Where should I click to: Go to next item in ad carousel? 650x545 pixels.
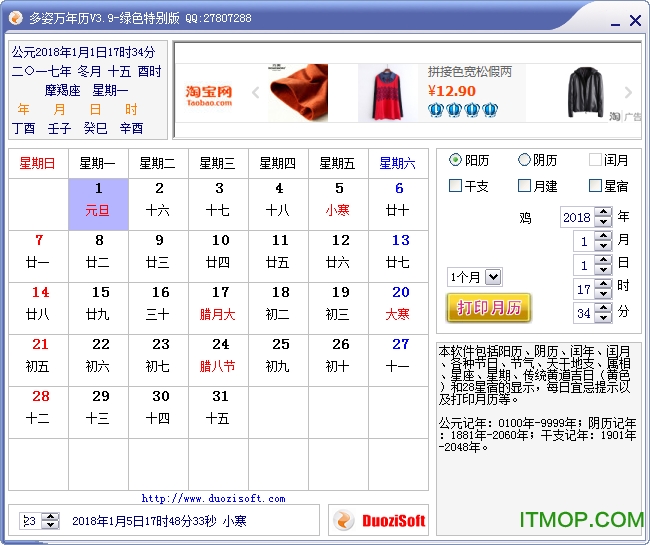click(628, 92)
